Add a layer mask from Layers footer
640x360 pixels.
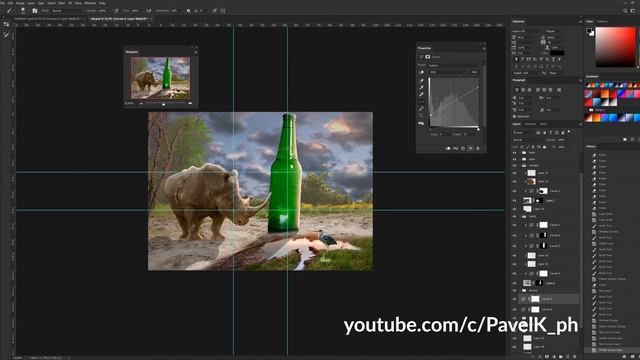(x=547, y=356)
